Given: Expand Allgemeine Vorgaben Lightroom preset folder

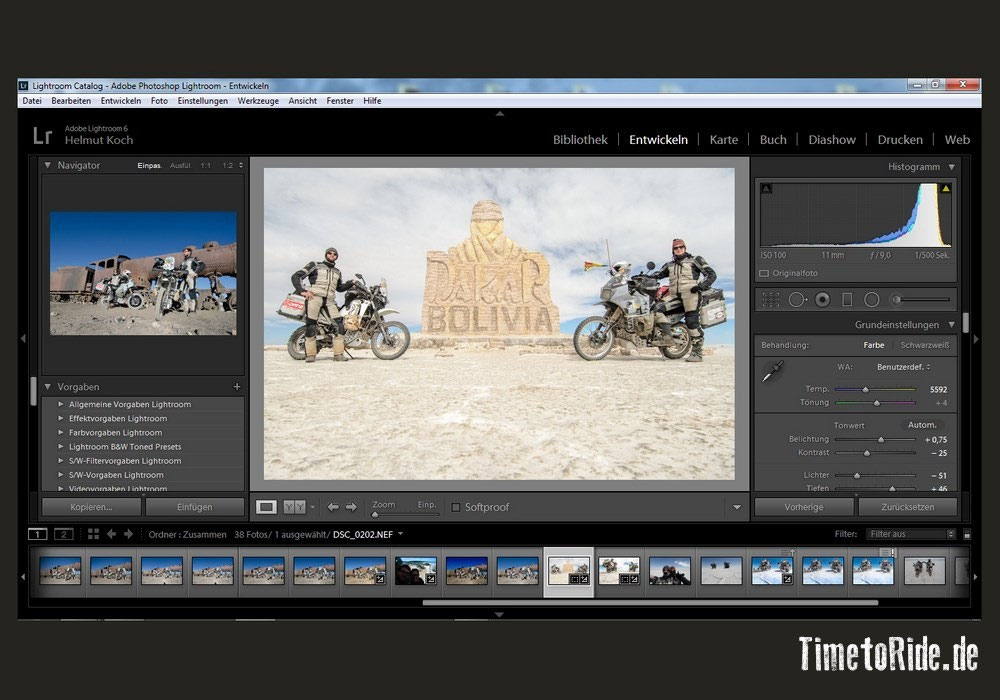Looking at the screenshot, I should point(61,404).
